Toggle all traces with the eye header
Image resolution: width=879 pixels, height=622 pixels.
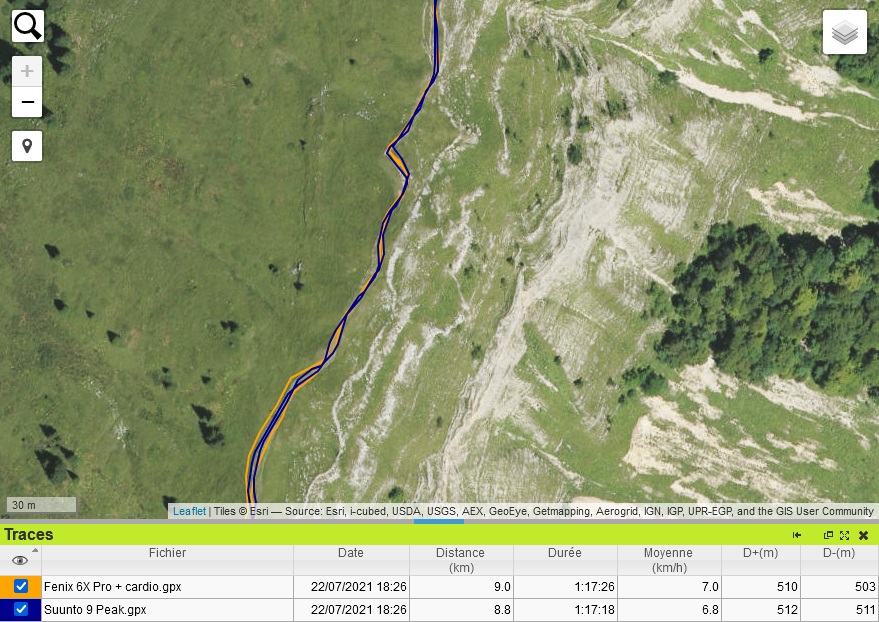click(20, 560)
